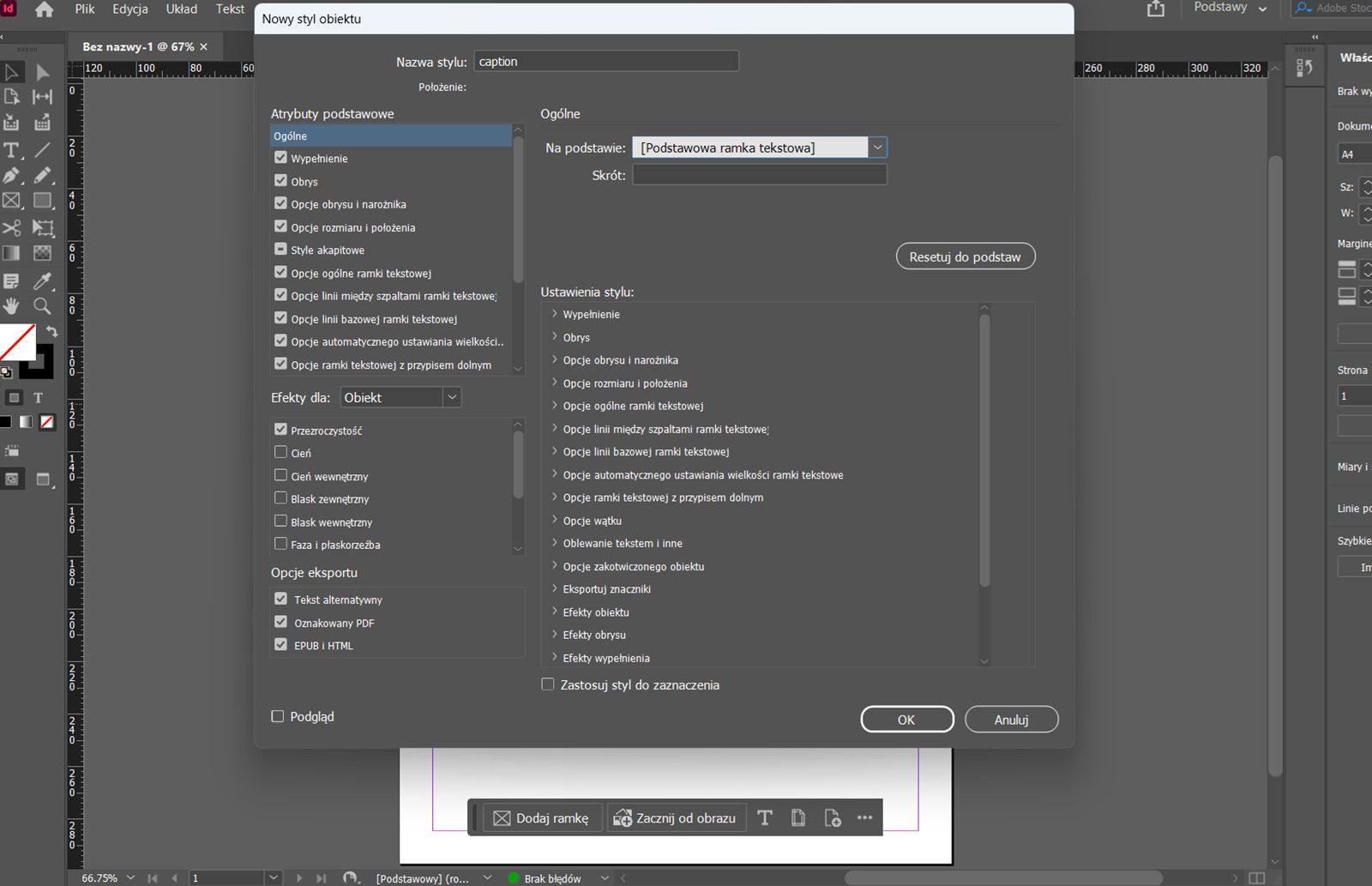Viewport: 1372px width, 886px height.
Task: Select the Selection (arrow) tool
Action: (12, 72)
